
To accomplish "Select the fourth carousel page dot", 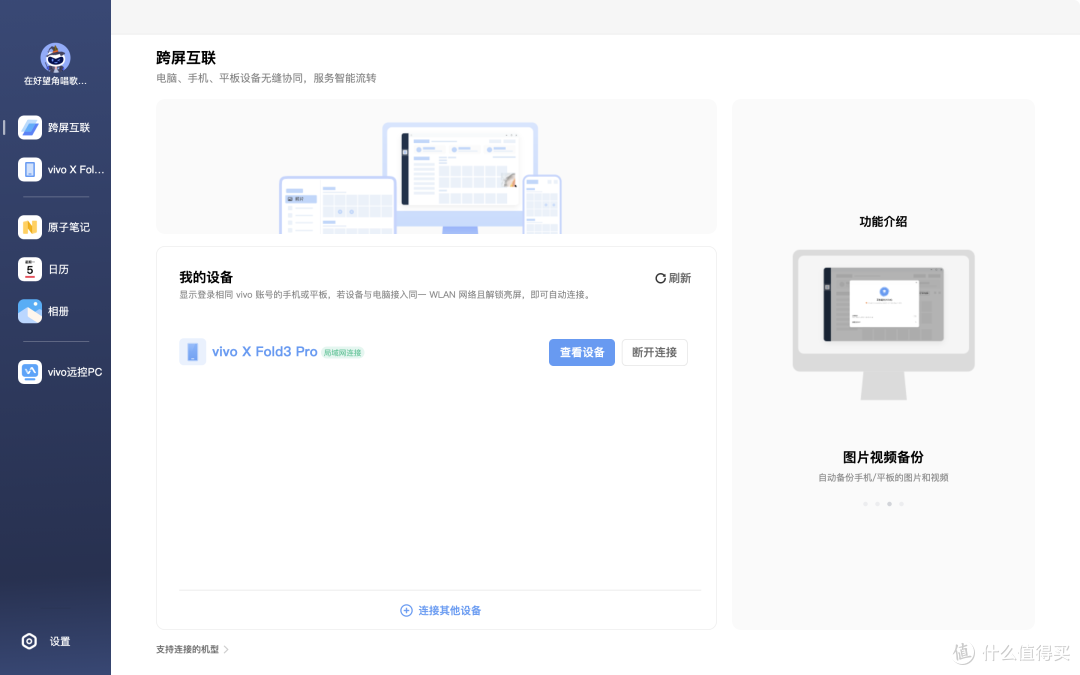I will [902, 504].
